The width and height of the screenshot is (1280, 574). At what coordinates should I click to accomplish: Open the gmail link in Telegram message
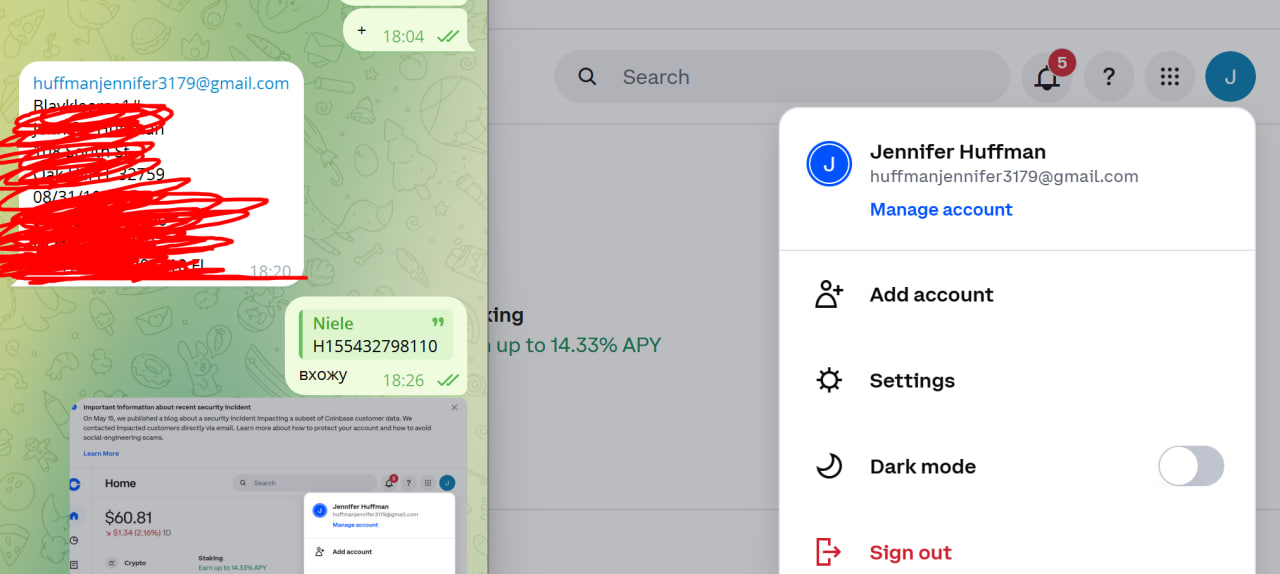tap(161, 83)
